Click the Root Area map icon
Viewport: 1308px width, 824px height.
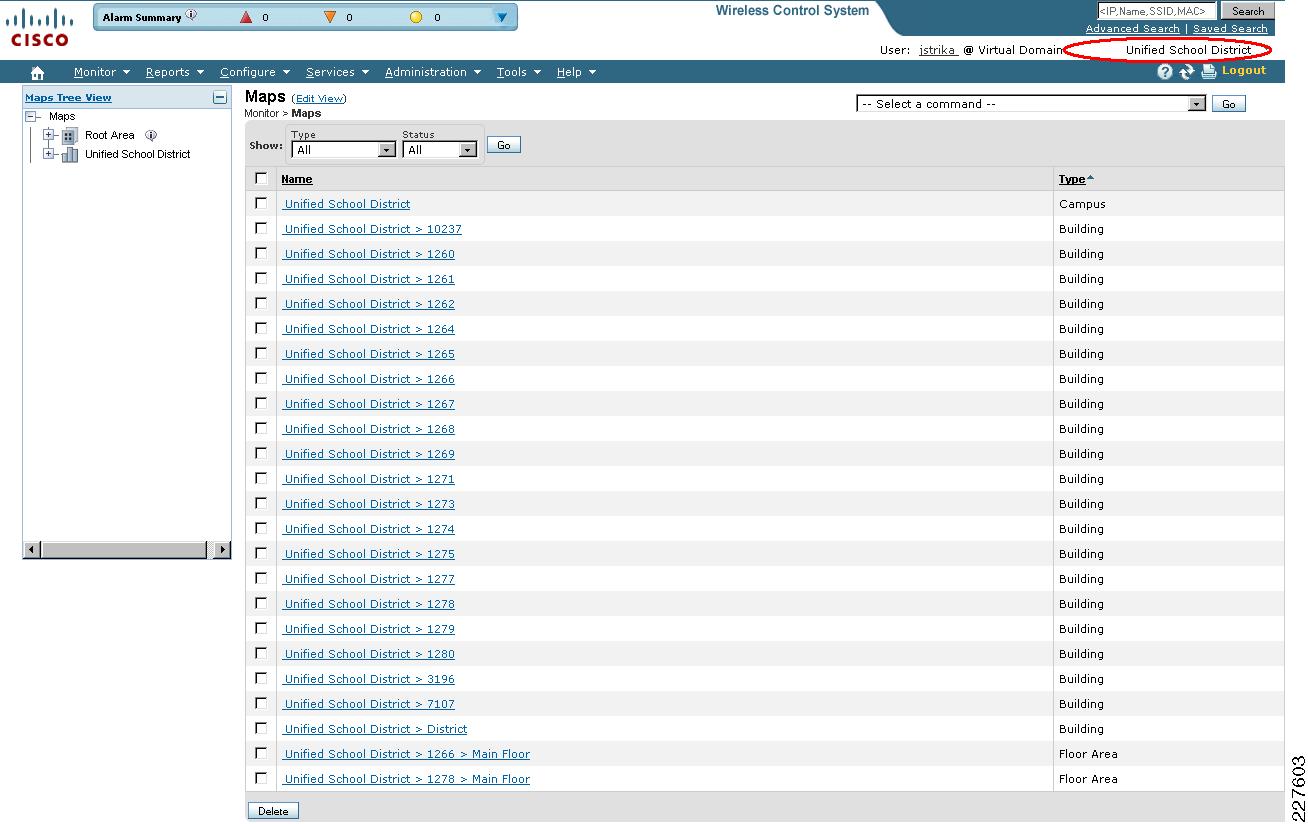pyautogui.click(x=69, y=135)
